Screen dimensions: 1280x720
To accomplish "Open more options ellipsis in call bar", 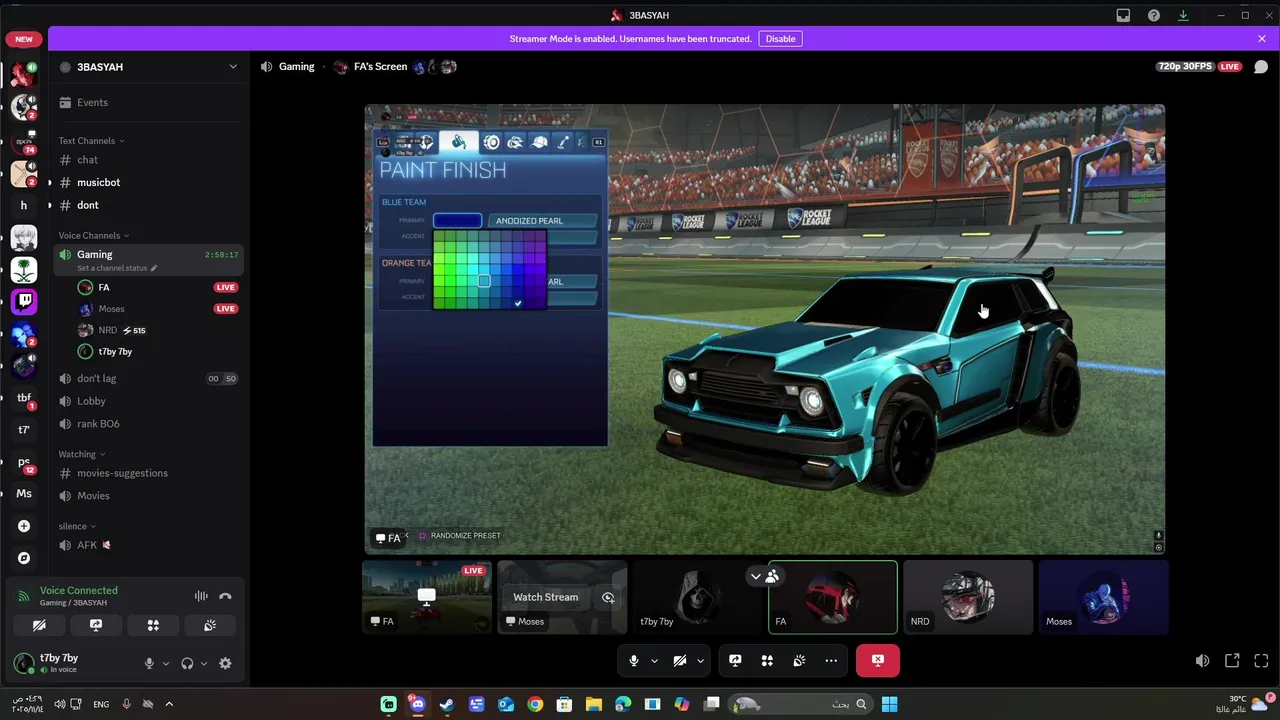I will click(831, 660).
